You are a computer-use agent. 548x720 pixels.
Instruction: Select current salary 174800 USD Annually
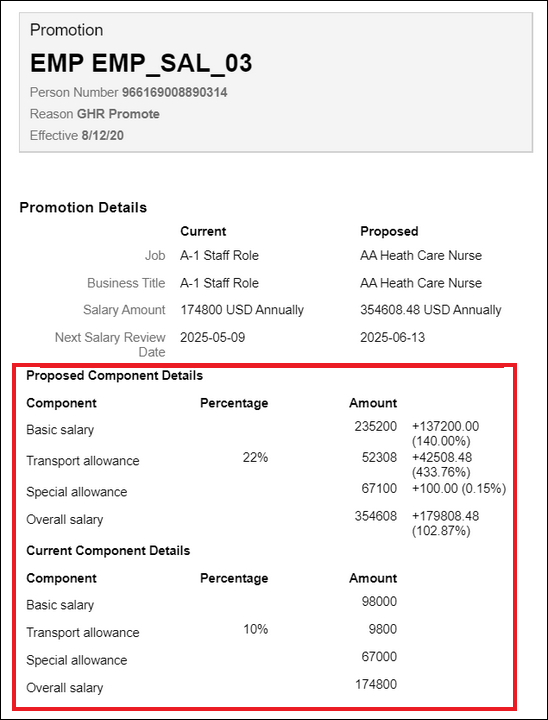242,310
